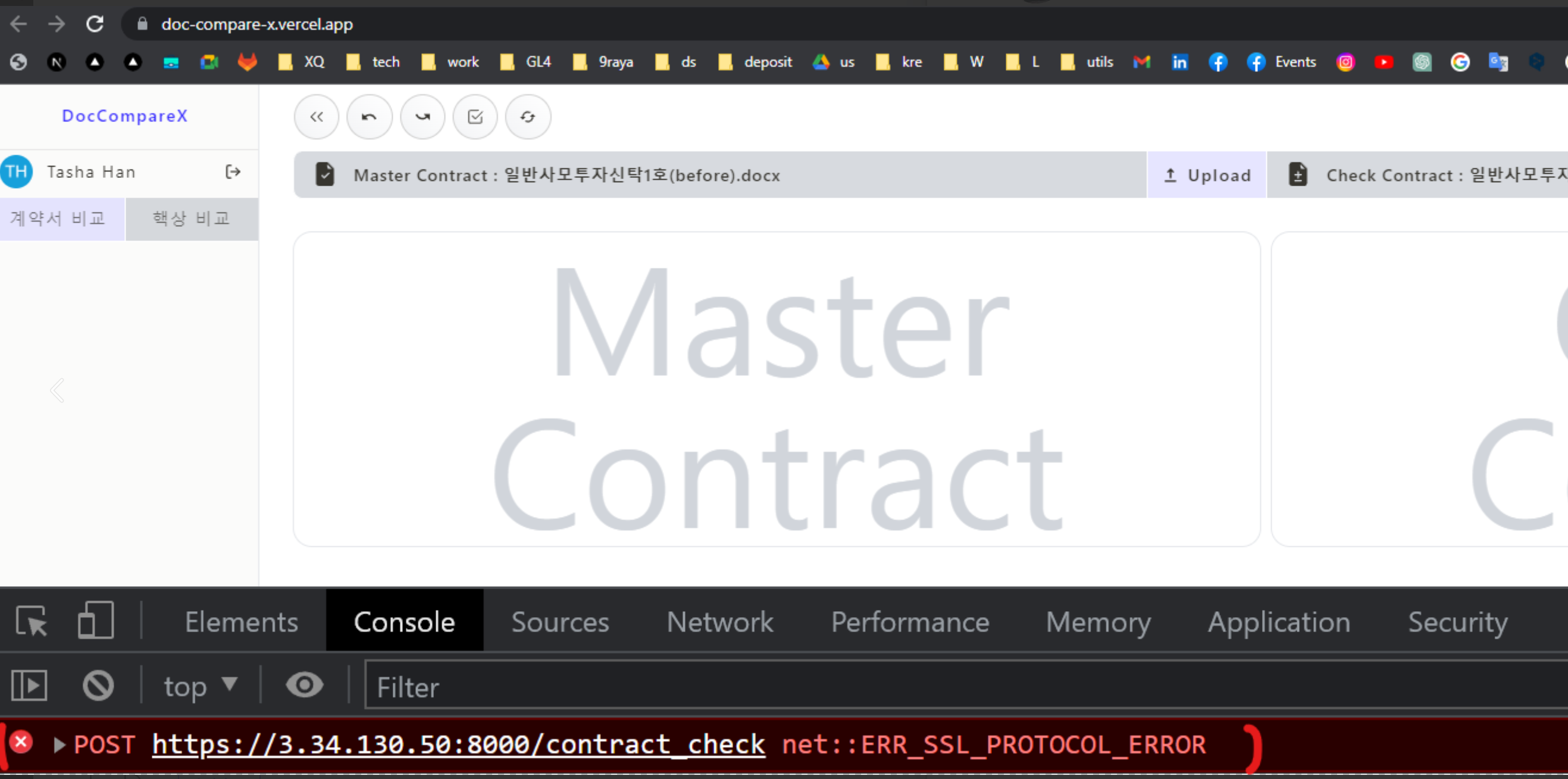Open the Google bookmark icon

pos(1460,62)
